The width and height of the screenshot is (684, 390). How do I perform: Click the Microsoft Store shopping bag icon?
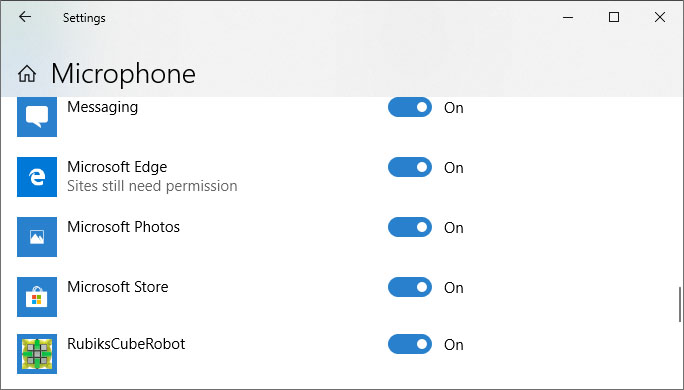37,297
